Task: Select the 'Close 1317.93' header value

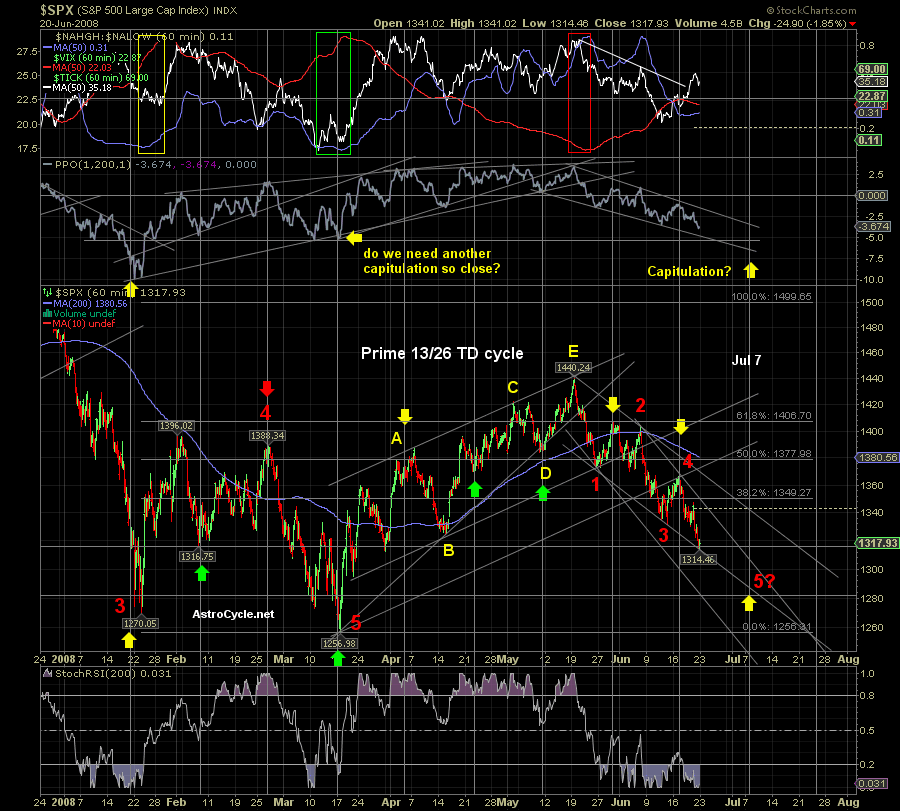Action: 631,24
